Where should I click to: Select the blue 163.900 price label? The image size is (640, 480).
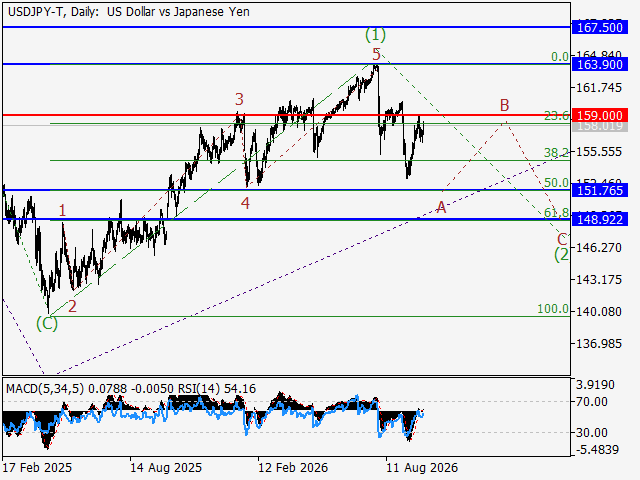pyautogui.click(x=600, y=64)
